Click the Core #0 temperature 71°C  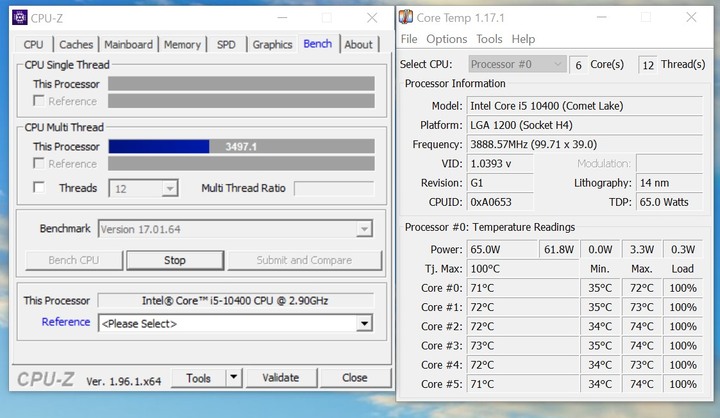tap(523, 288)
